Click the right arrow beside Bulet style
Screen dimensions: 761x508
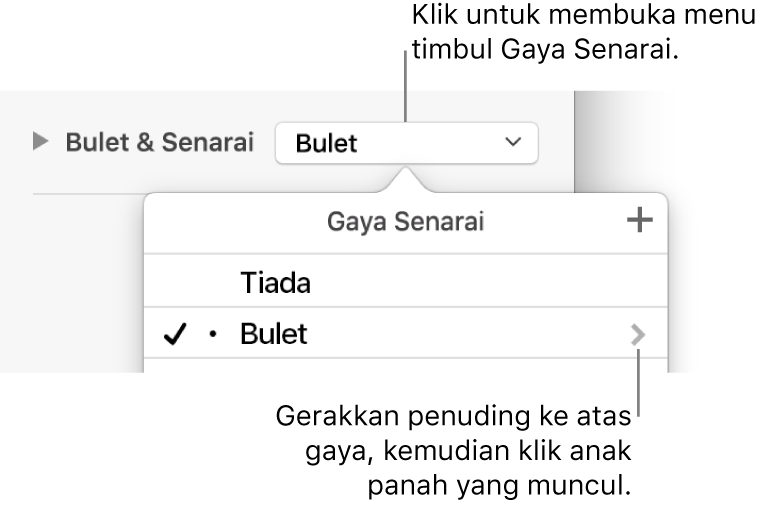(637, 335)
